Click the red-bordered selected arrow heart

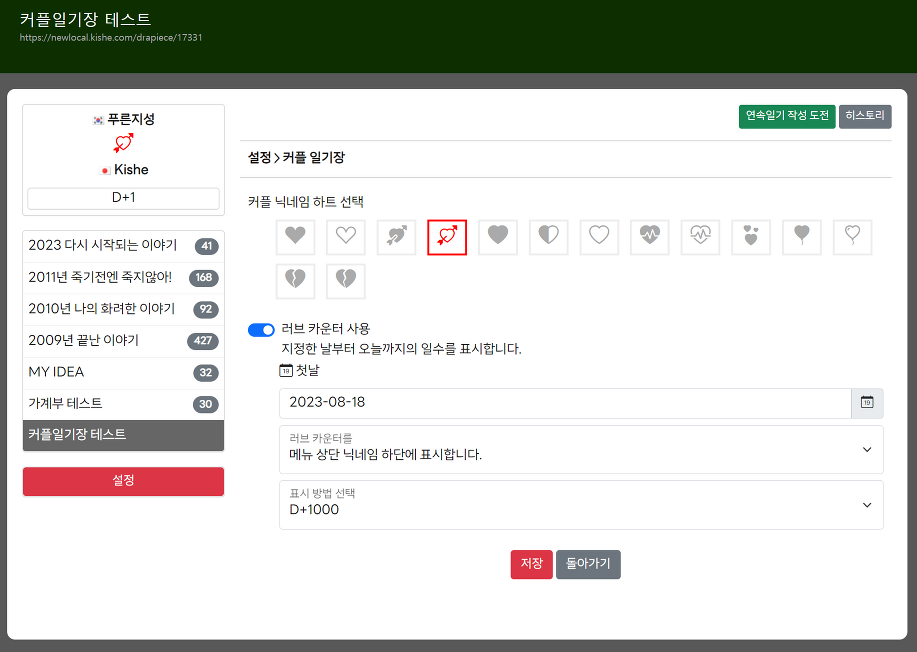[x=447, y=237]
